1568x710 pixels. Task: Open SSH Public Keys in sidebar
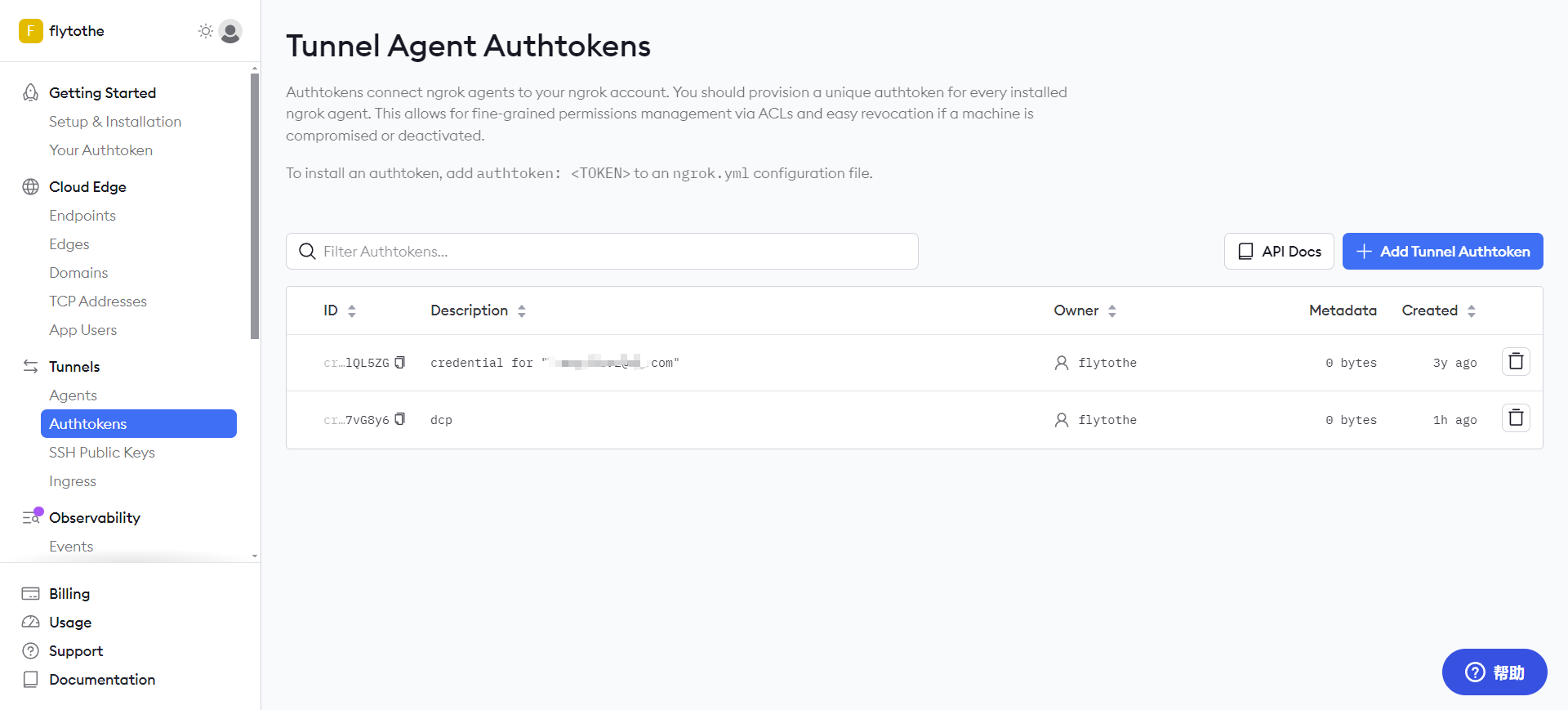(x=102, y=453)
